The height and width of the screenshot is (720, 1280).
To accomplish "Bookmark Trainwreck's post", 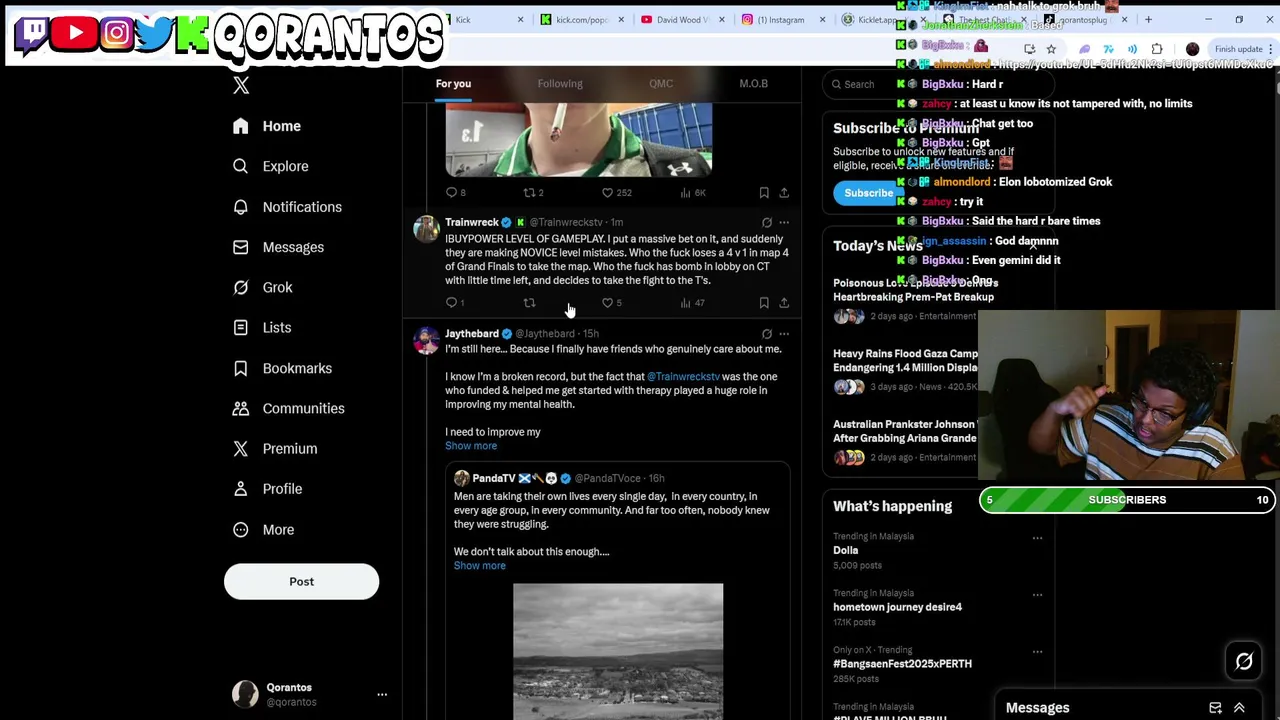I will 764,303.
